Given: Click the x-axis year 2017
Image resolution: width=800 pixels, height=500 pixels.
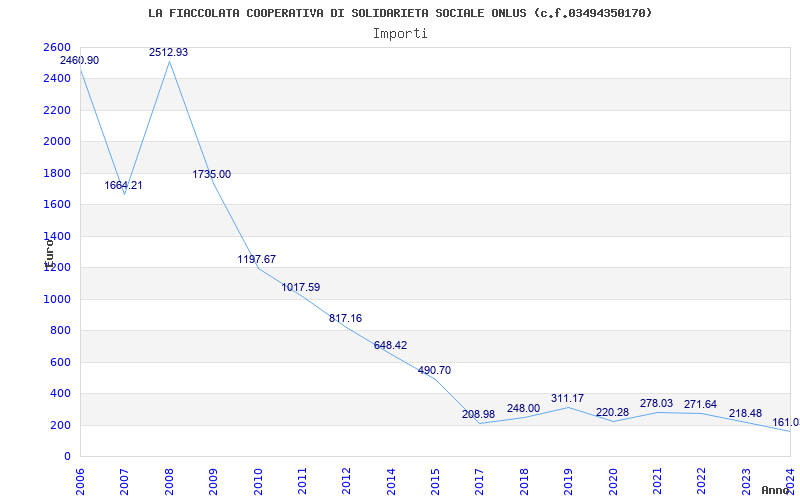Looking at the screenshot, I should [x=480, y=482].
